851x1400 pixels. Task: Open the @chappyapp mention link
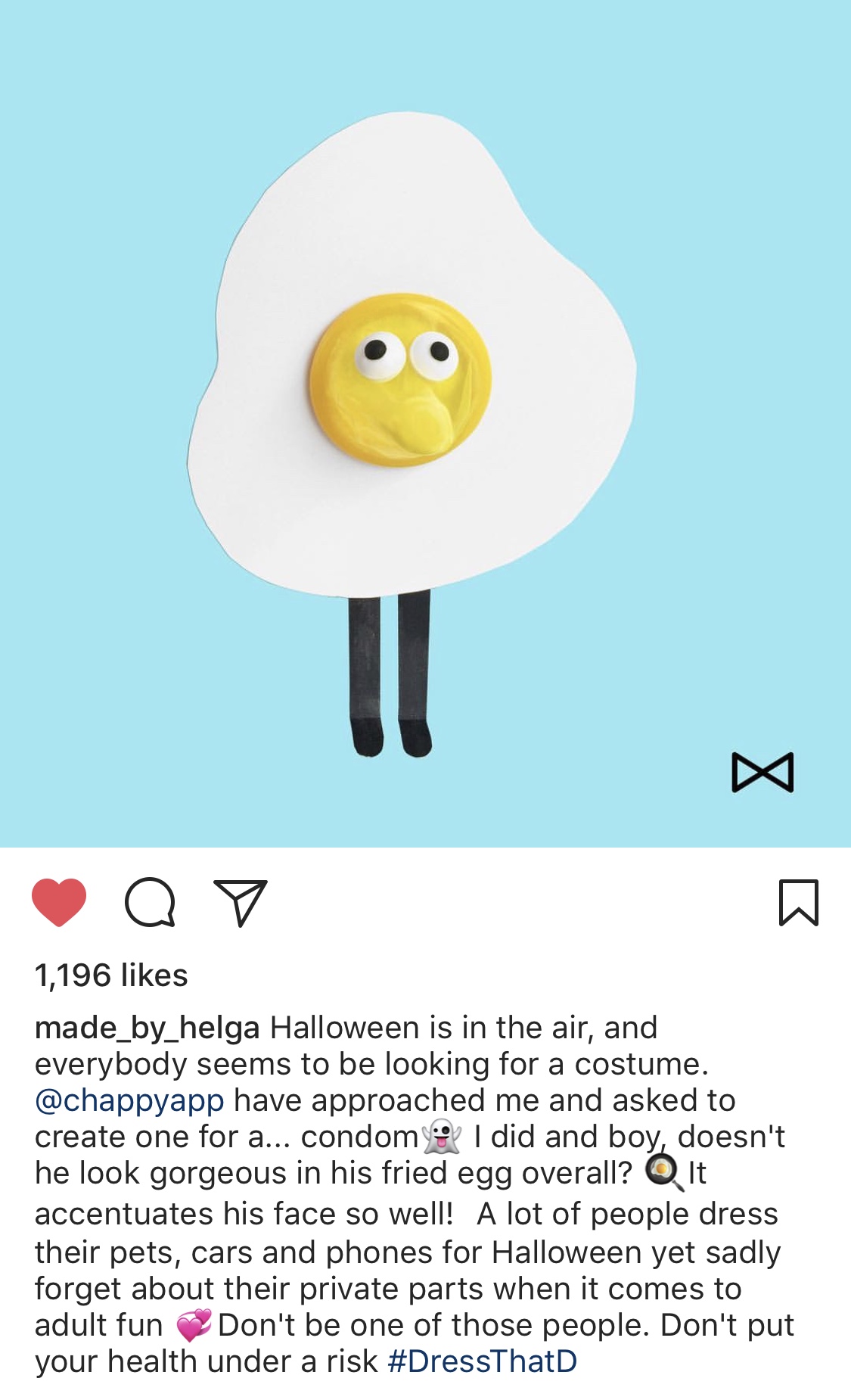[x=129, y=1100]
